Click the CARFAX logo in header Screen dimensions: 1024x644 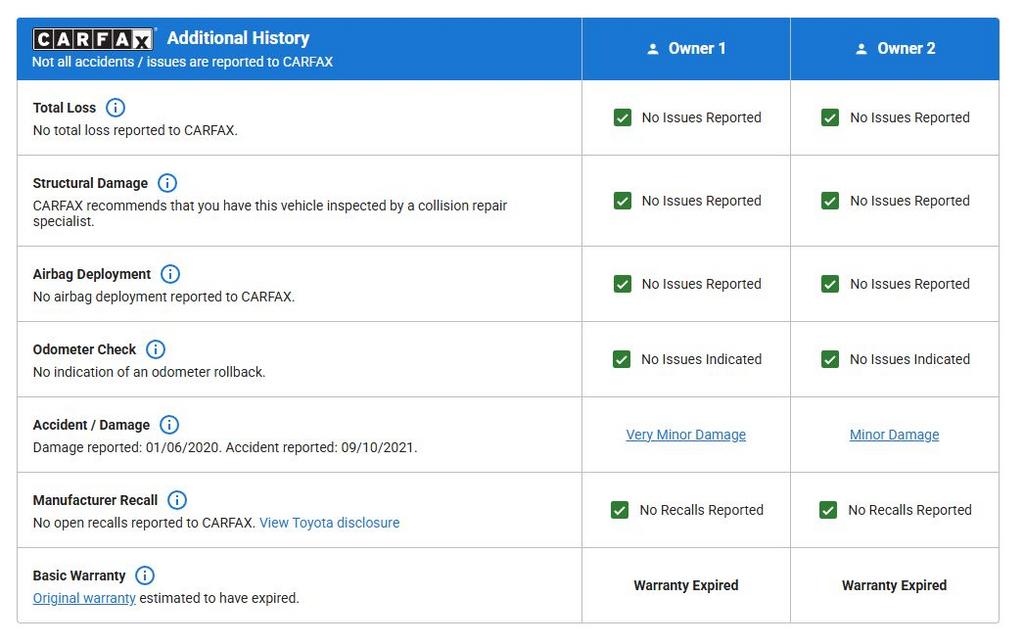click(x=93, y=39)
